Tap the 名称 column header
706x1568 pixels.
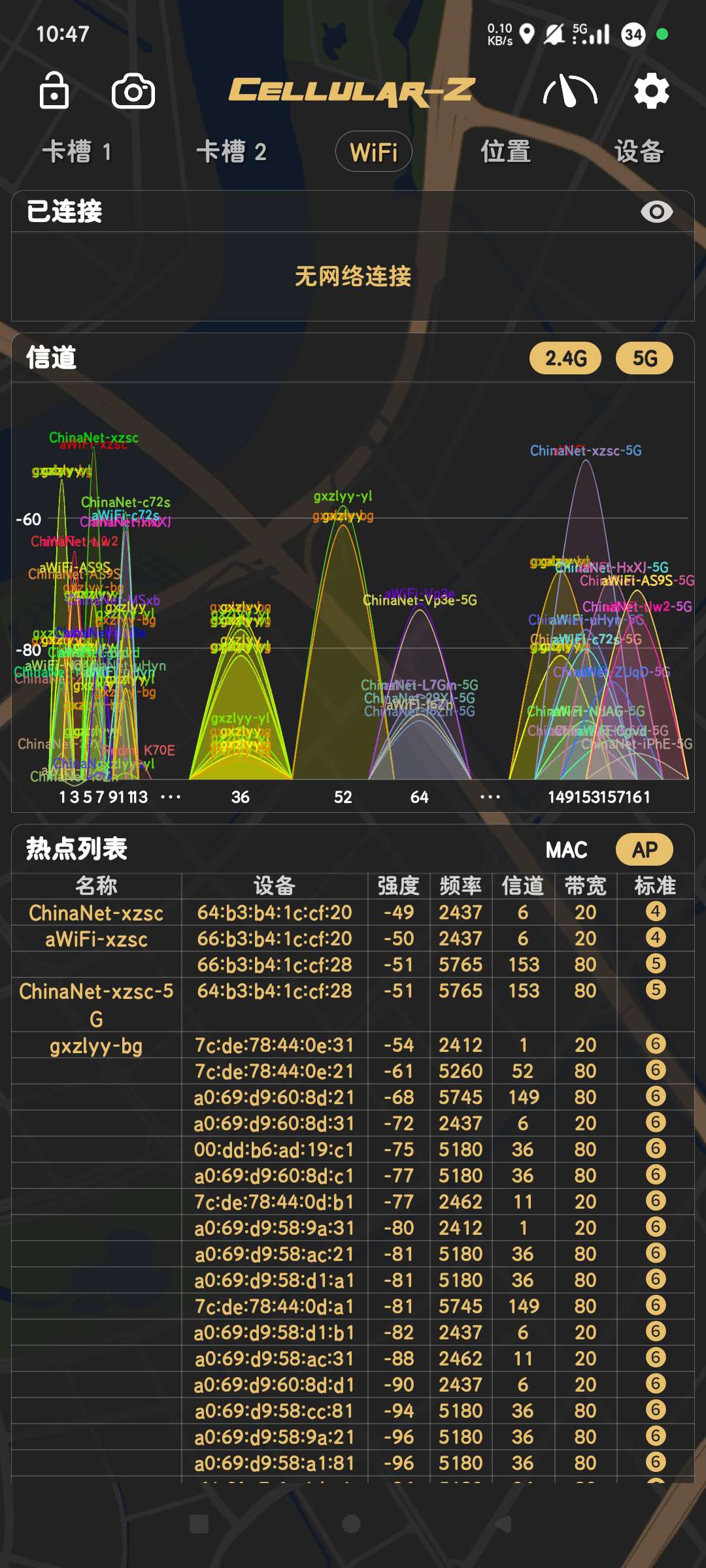point(96,886)
